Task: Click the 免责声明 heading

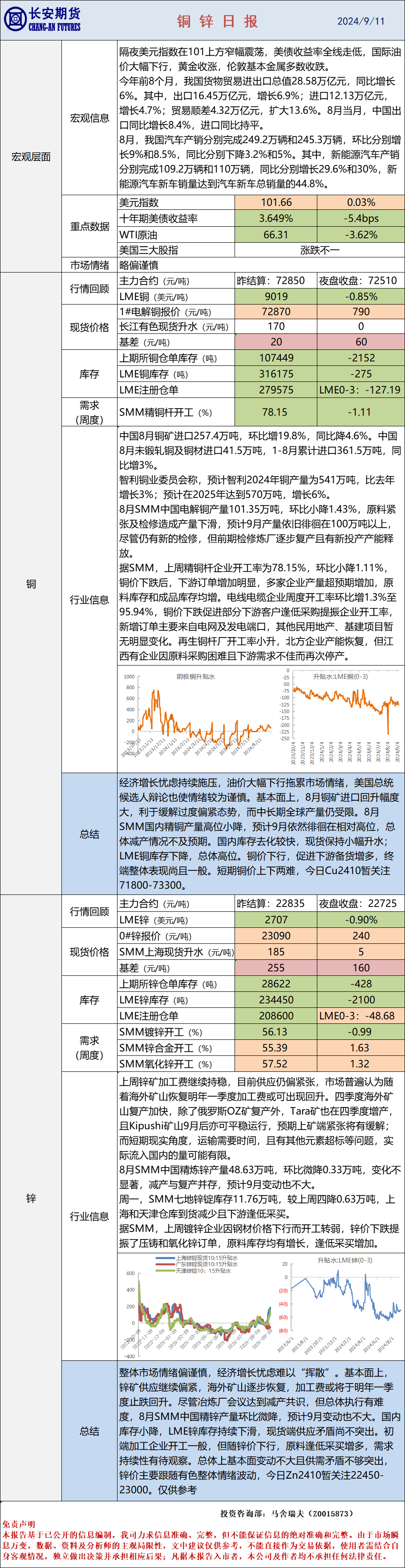Action: click(x=18, y=1524)
